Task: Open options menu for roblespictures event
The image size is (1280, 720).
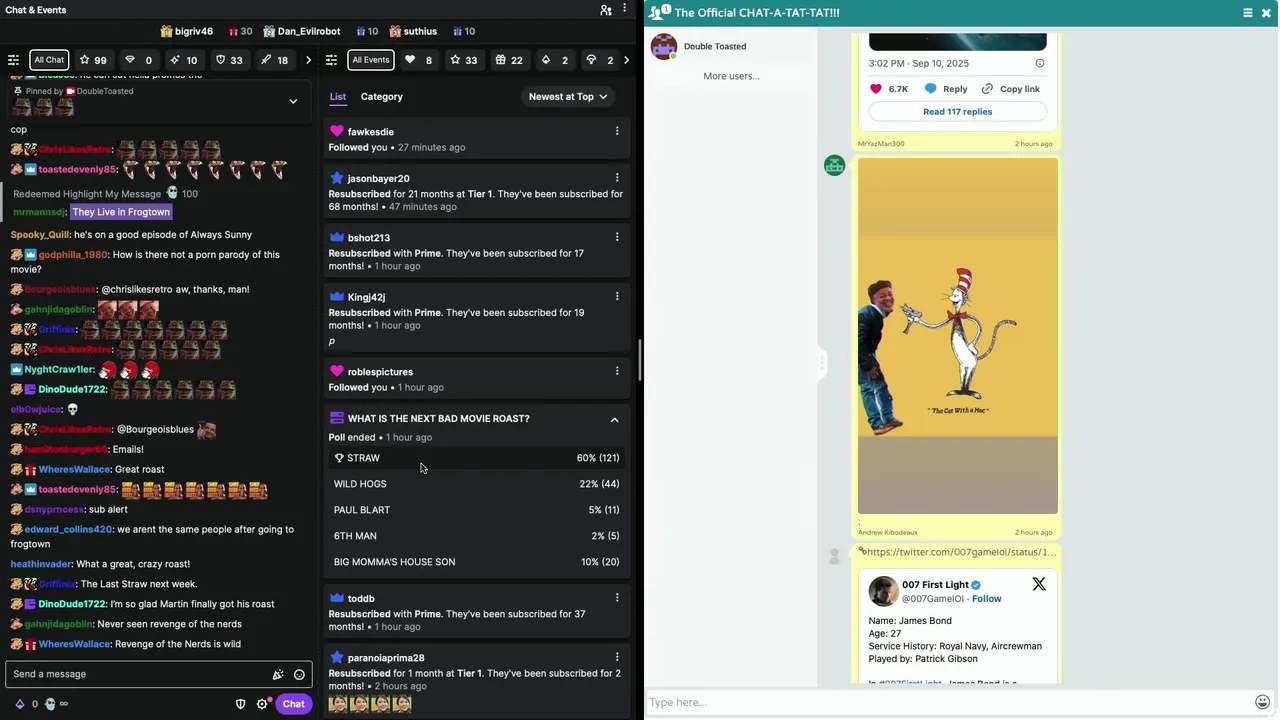Action: tap(617, 371)
